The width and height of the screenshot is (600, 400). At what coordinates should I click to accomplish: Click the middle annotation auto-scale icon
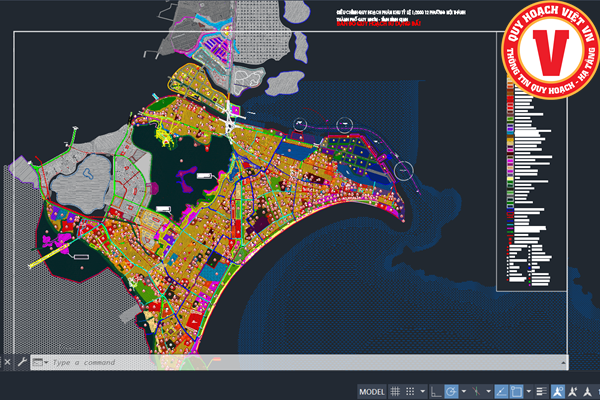(575, 391)
